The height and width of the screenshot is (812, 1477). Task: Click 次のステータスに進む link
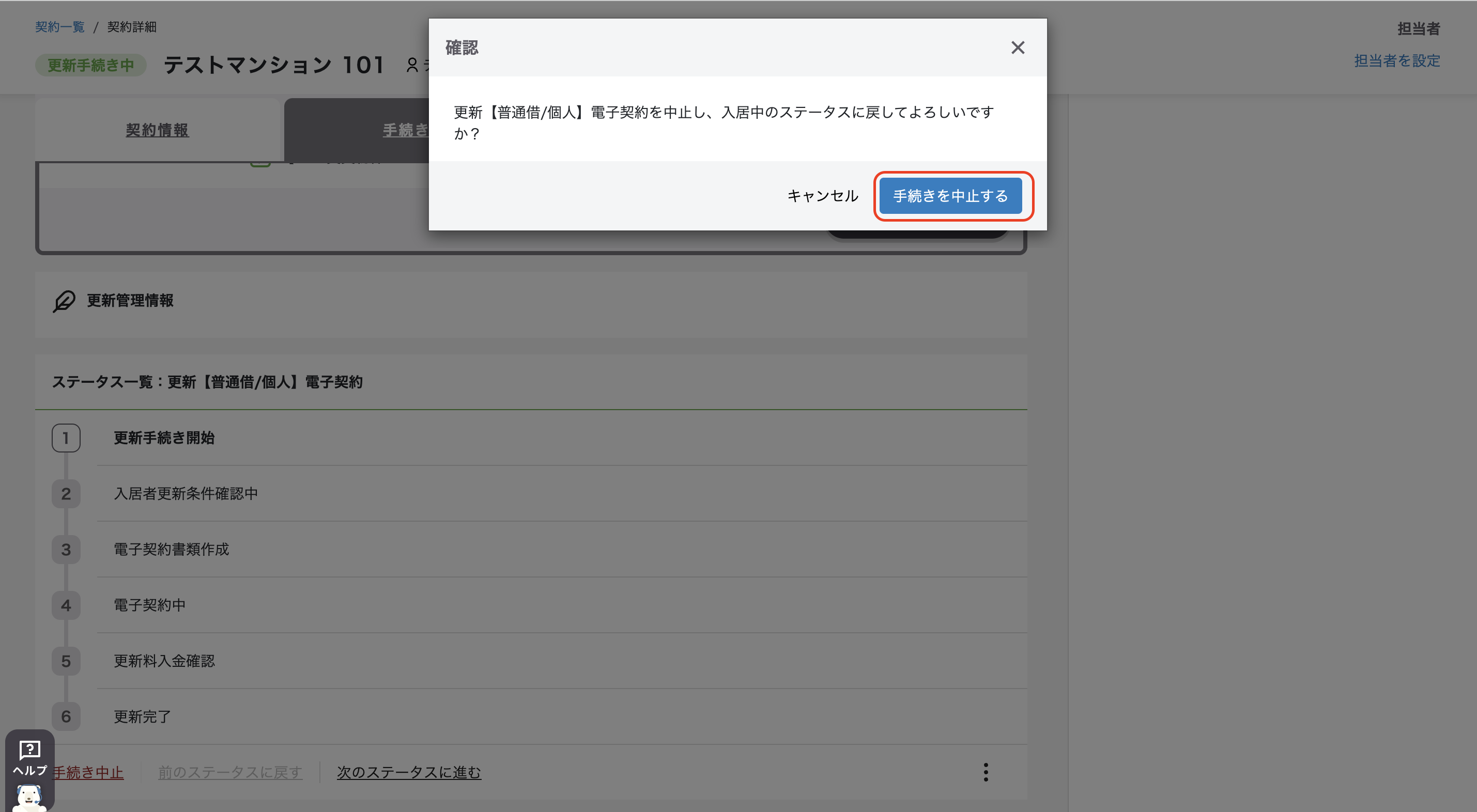[x=409, y=772]
